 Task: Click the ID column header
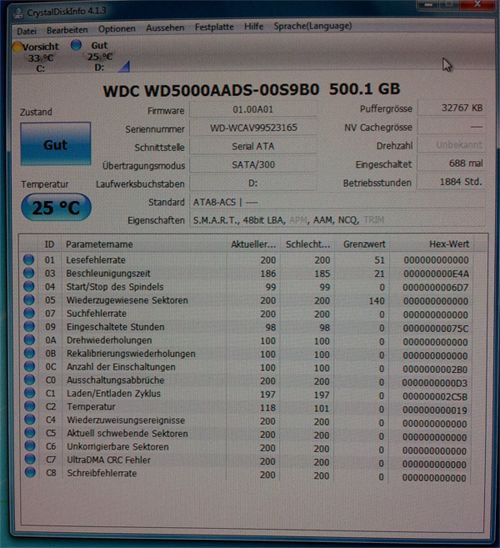click(49, 244)
